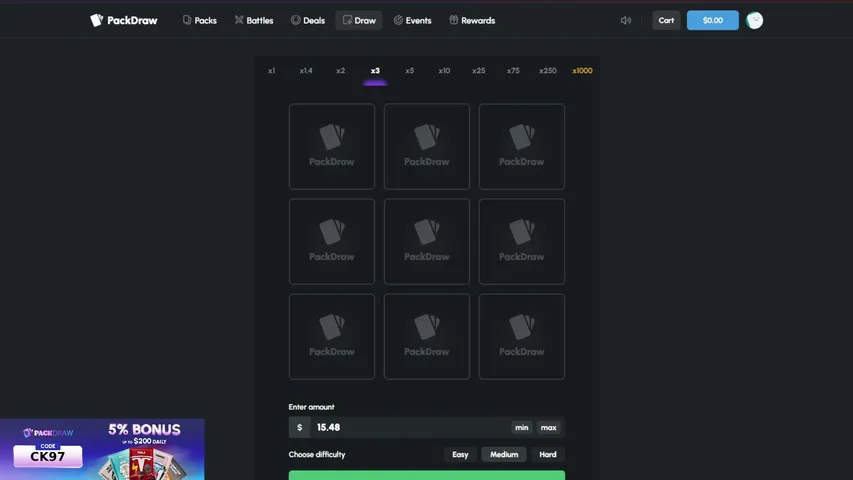Screen dimensions: 853x480
Task: Flip the bottom-left PackDraw card
Action: click(x=332, y=336)
